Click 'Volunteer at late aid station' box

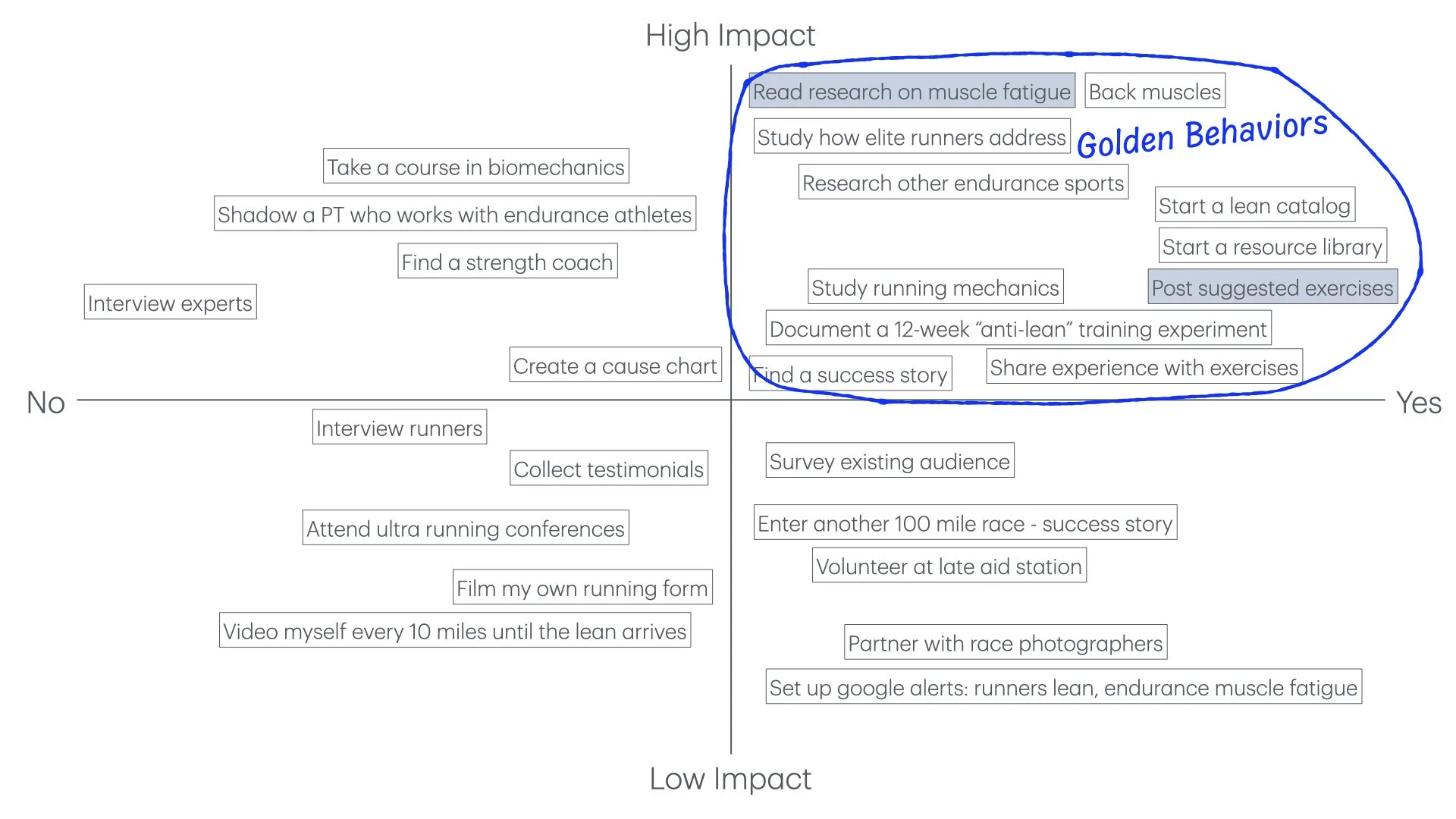949,565
